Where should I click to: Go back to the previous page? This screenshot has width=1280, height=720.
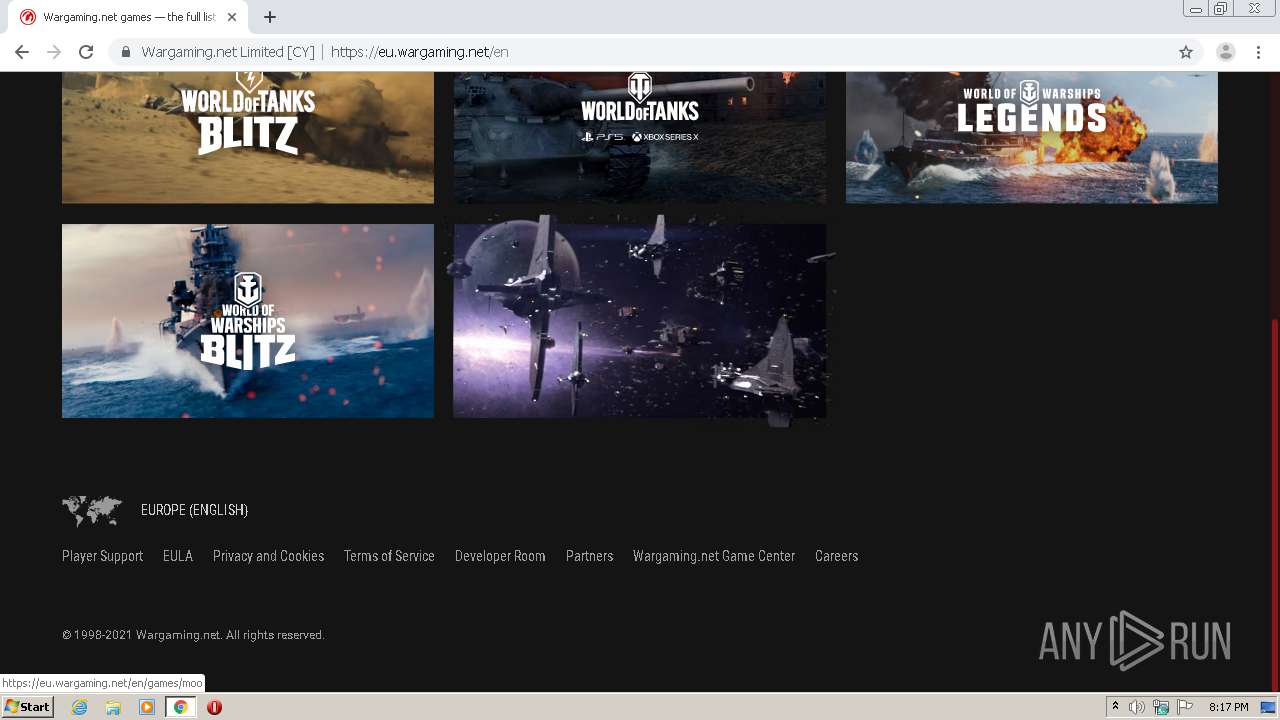(22, 52)
